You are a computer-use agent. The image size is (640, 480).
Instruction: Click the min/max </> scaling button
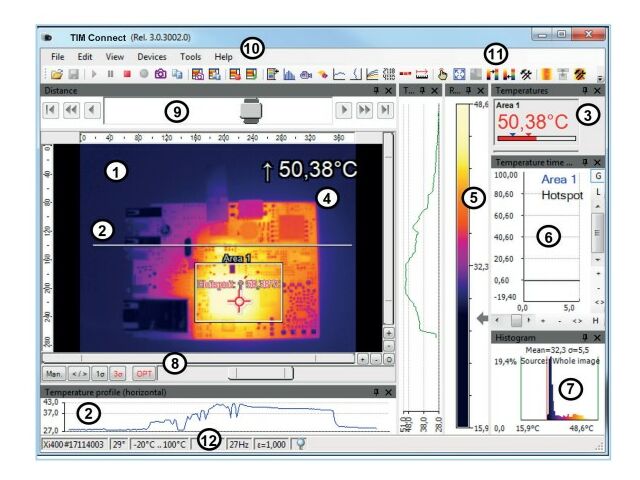pos(79,372)
